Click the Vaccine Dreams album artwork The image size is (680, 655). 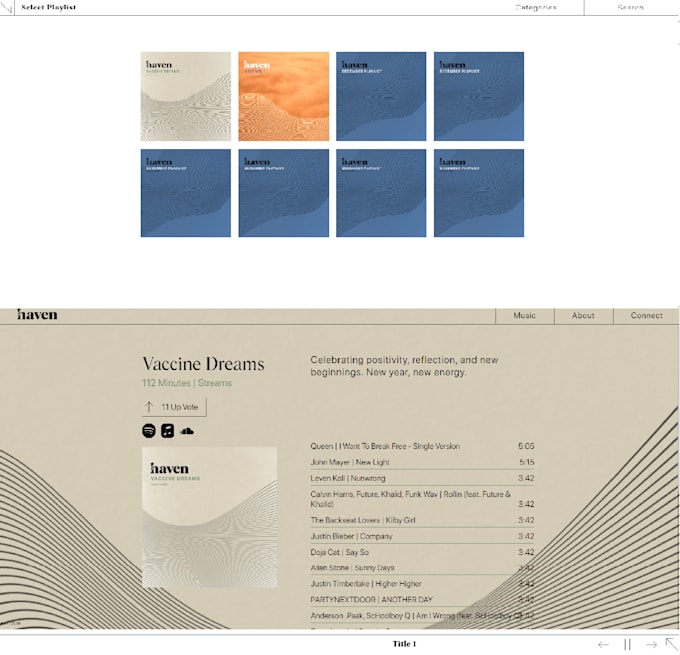pyautogui.click(x=209, y=517)
